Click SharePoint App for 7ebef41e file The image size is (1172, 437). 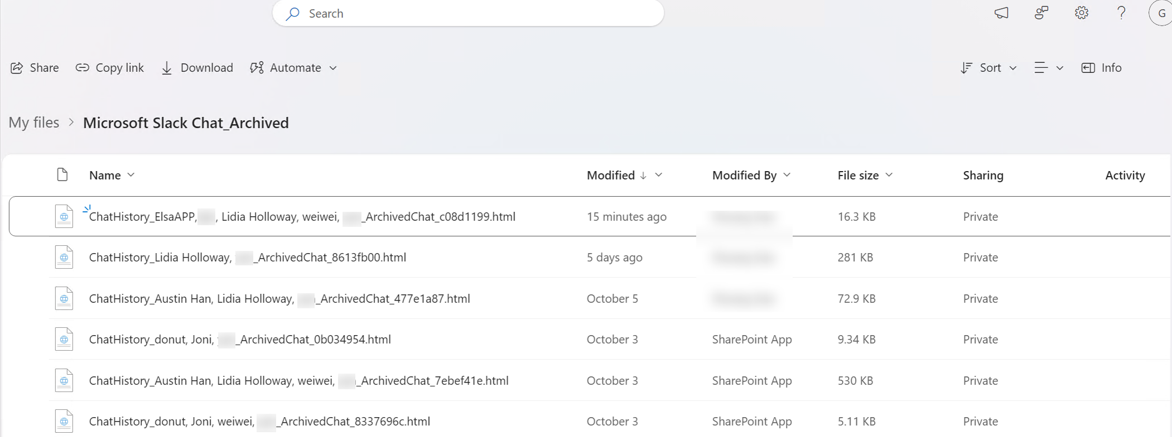coord(752,380)
